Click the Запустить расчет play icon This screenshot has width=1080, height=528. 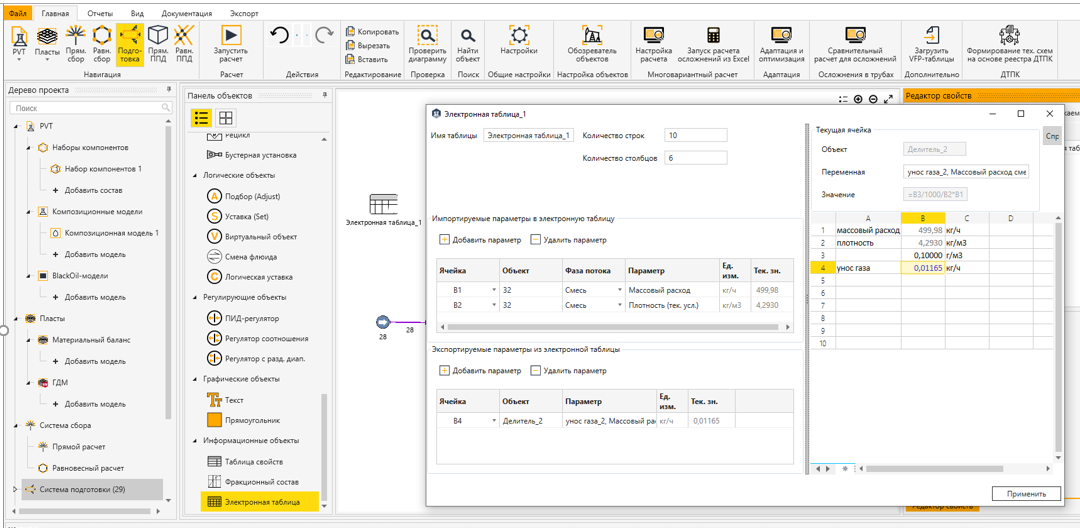(x=231, y=34)
